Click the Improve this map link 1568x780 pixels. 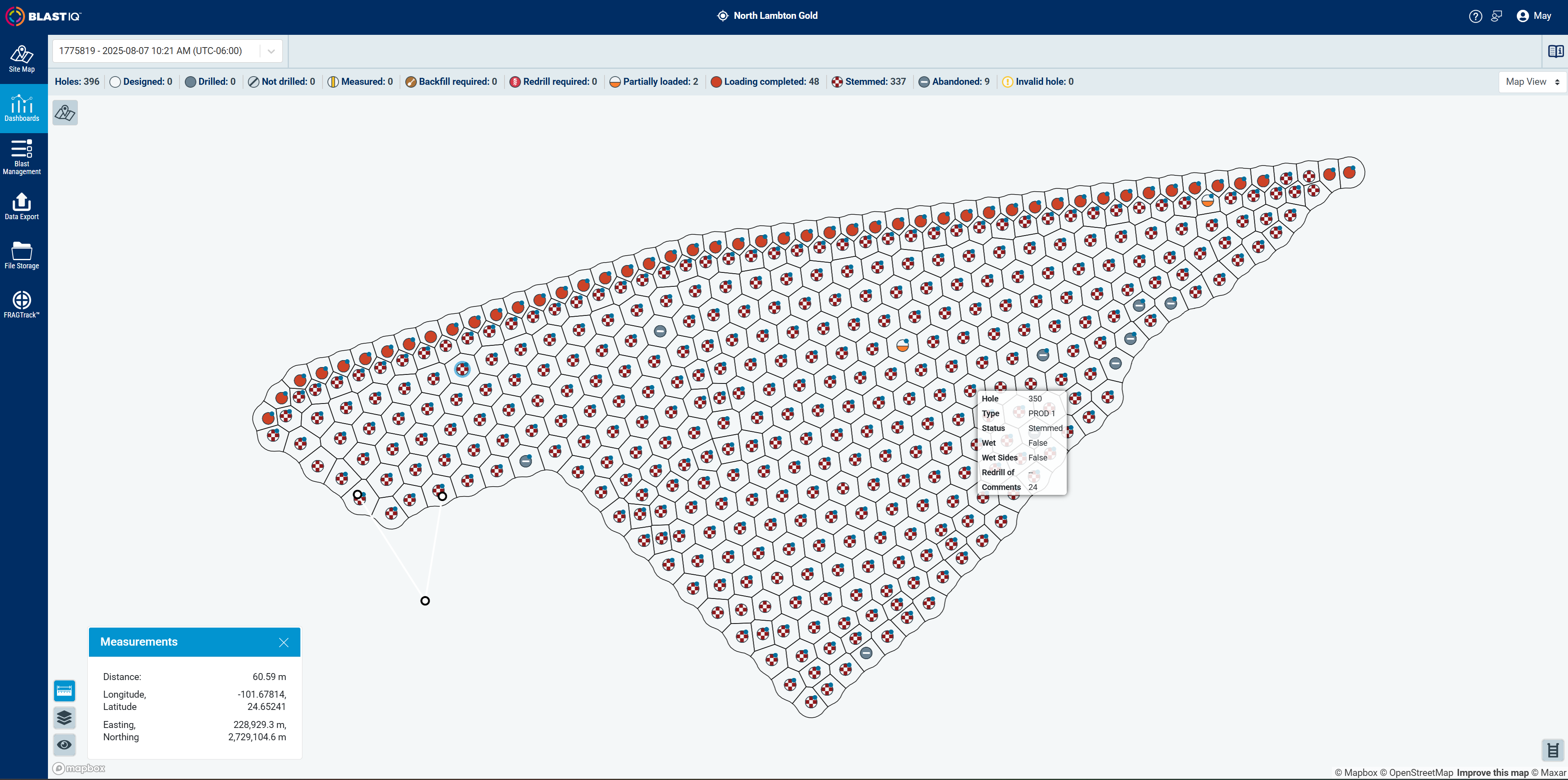tap(1493, 773)
